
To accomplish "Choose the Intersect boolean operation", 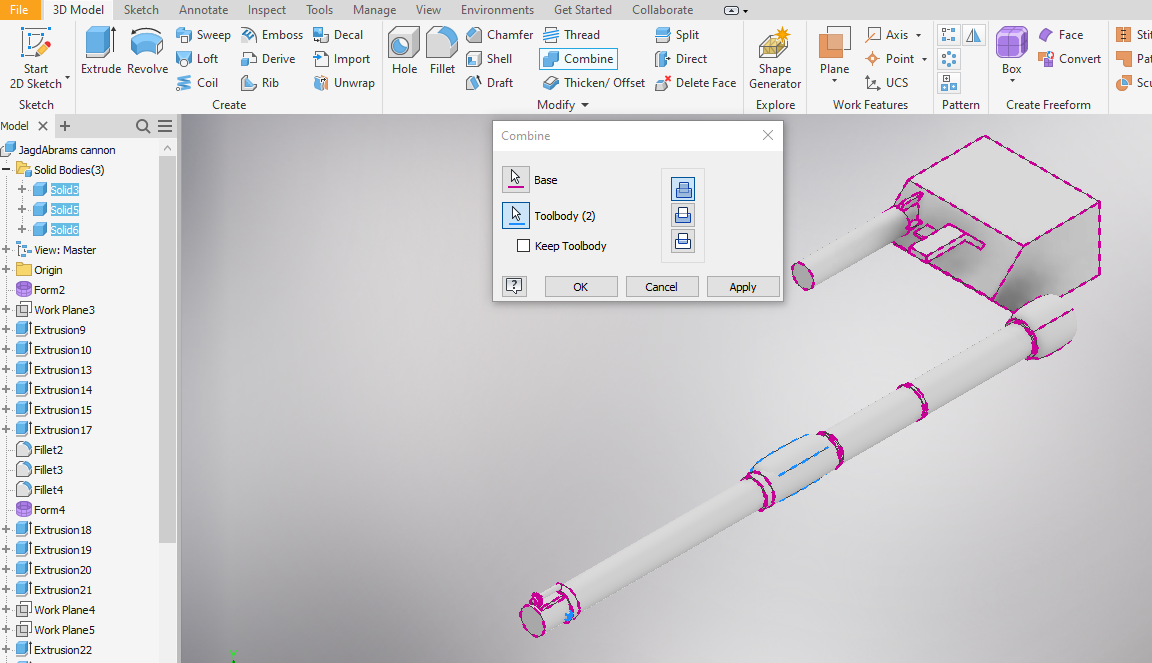I will pos(682,241).
